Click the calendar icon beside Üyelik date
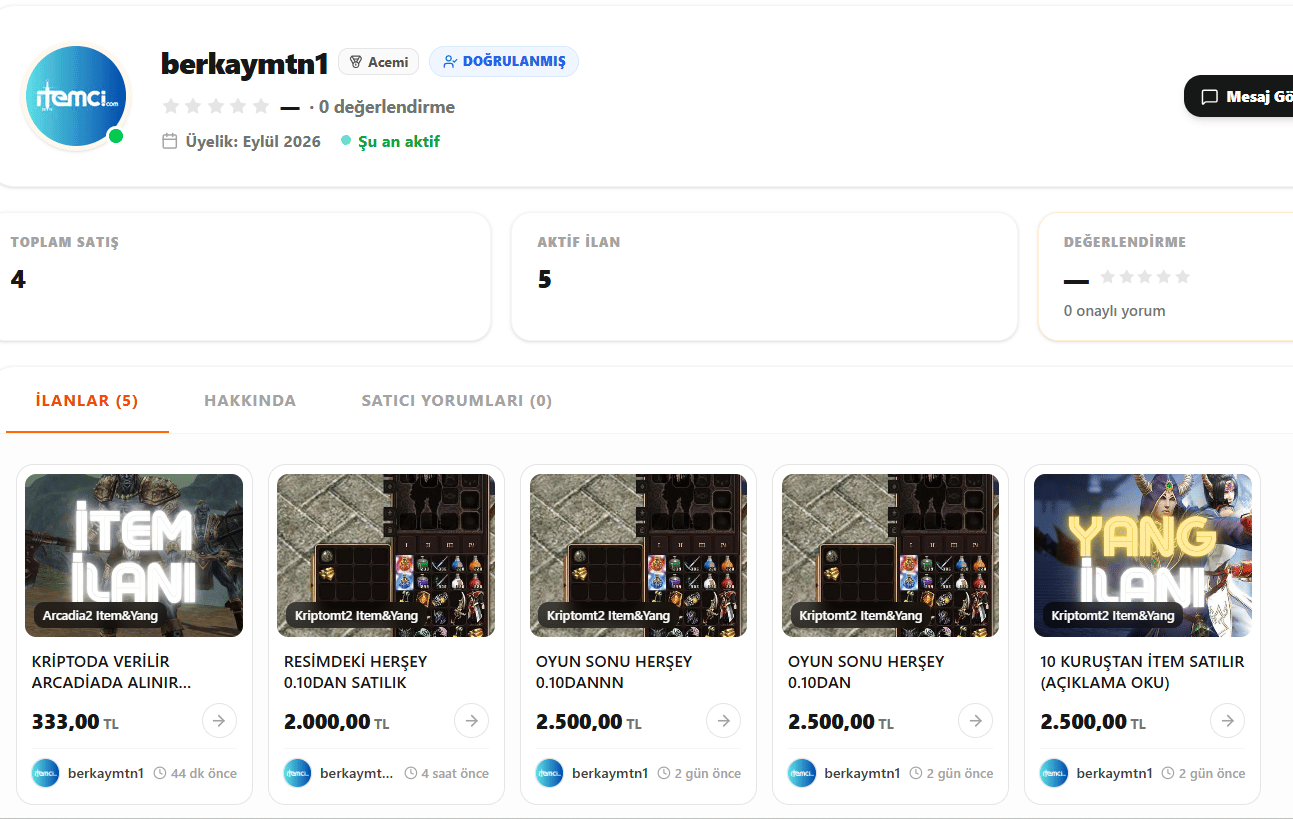The width and height of the screenshot is (1293, 819). click(170, 141)
